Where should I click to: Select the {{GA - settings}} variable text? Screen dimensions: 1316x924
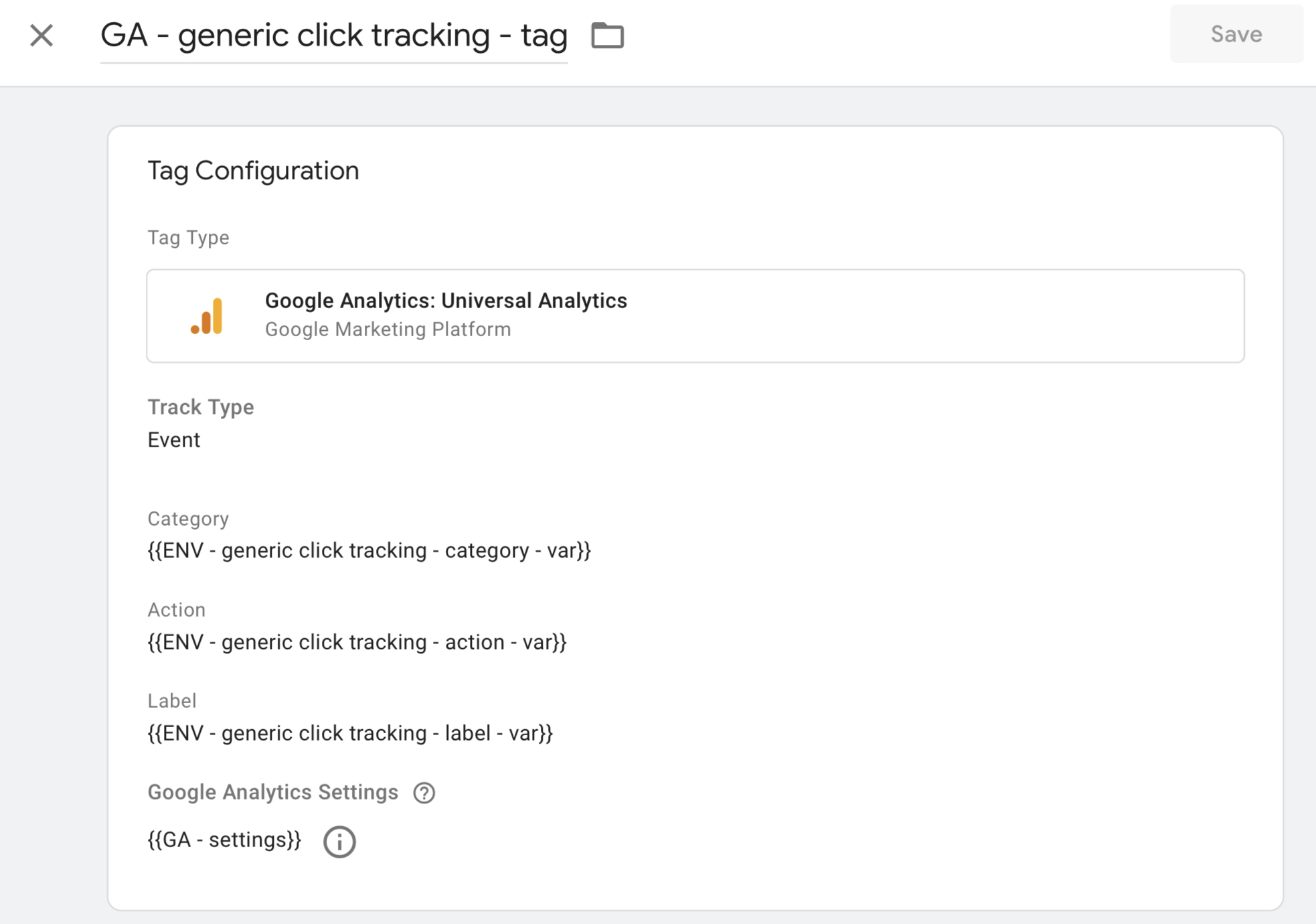point(224,840)
